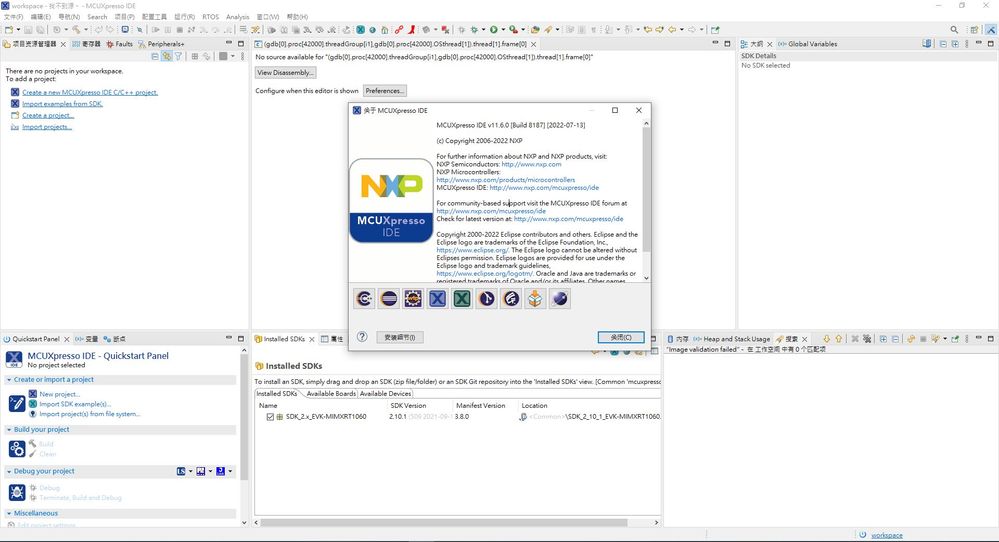The image size is (999, 542).
Task: Click the Installed SDKs horizontal scrollbar
Action: pos(444,522)
